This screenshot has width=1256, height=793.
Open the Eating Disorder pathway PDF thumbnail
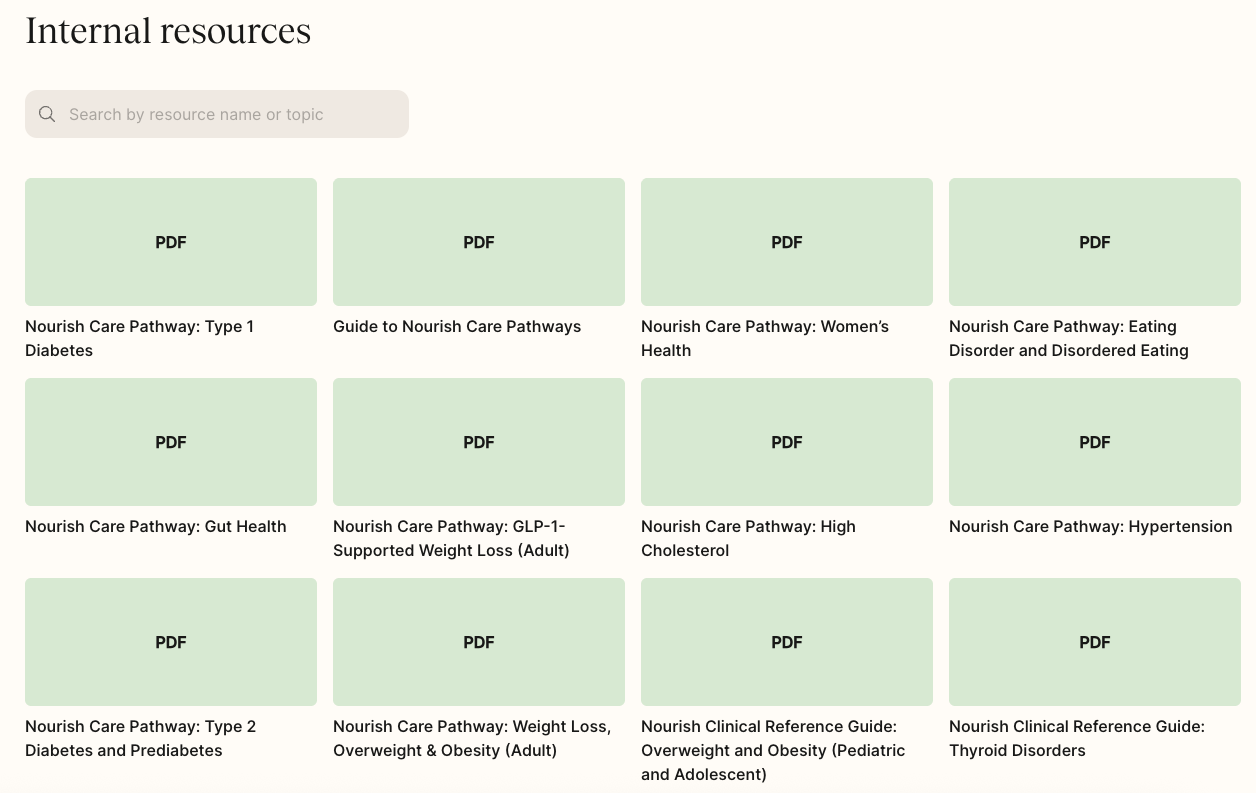coord(1095,242)
